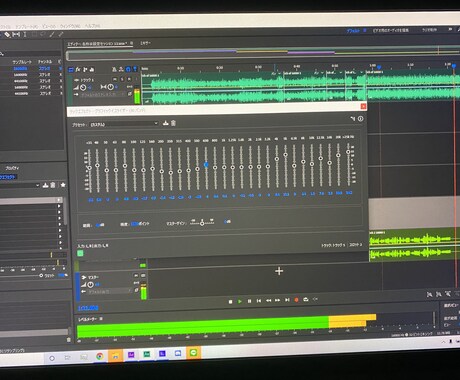Open File Explorer from the taskbar
The width and height of the screenshot is (460, 380).
pyautogui.click(x=115, y=356)
